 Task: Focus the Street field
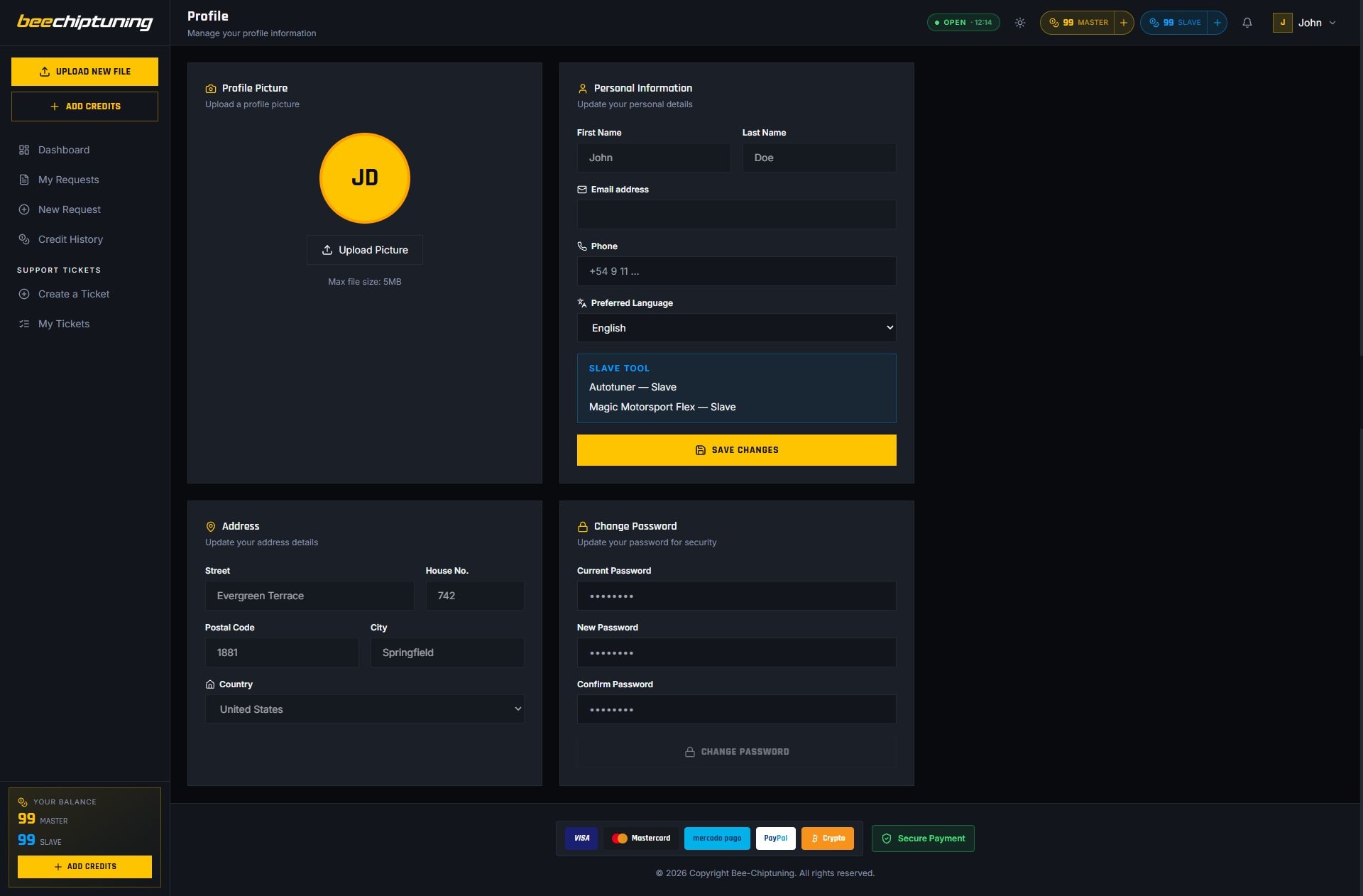click(x=310, y=596)
